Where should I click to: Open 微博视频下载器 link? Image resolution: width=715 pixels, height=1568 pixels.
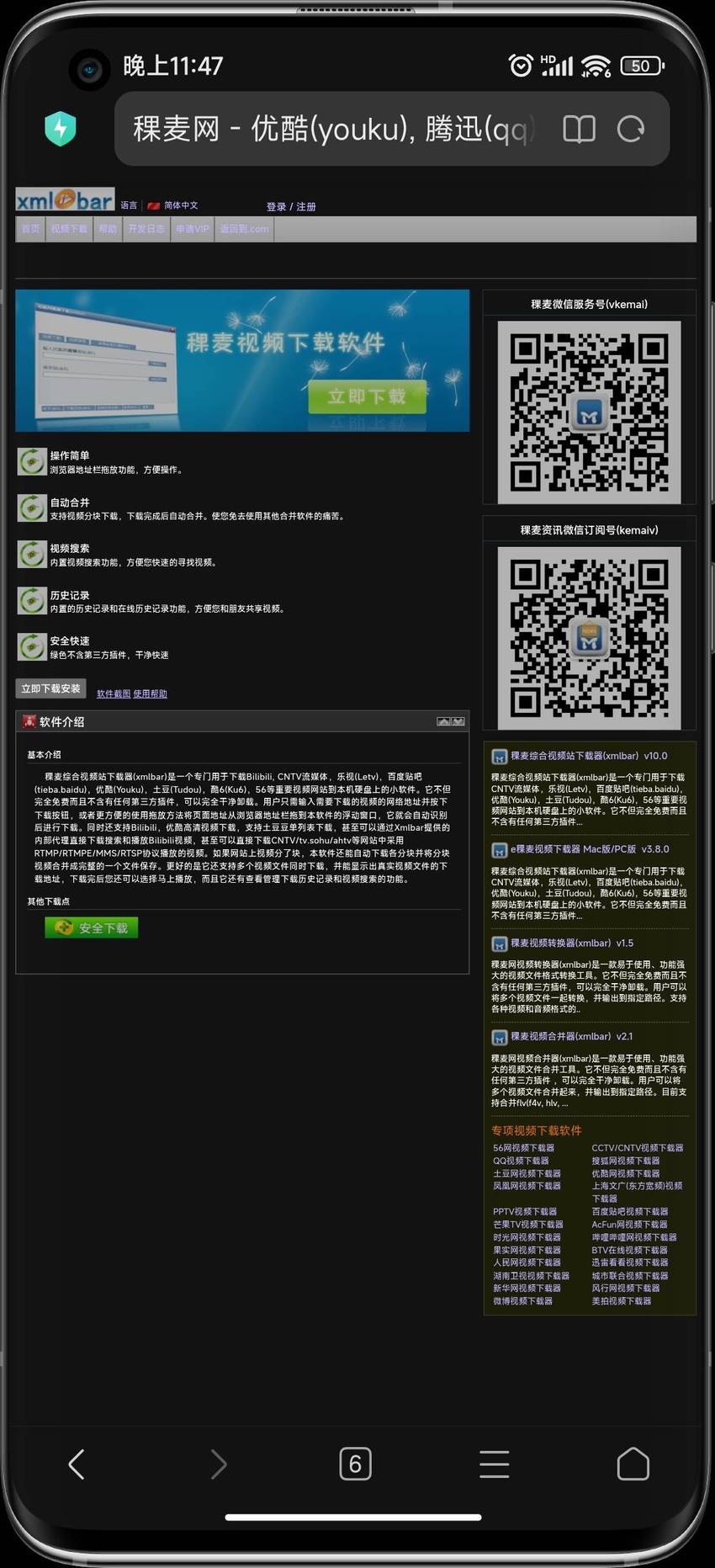click(x=523, y=1301)
